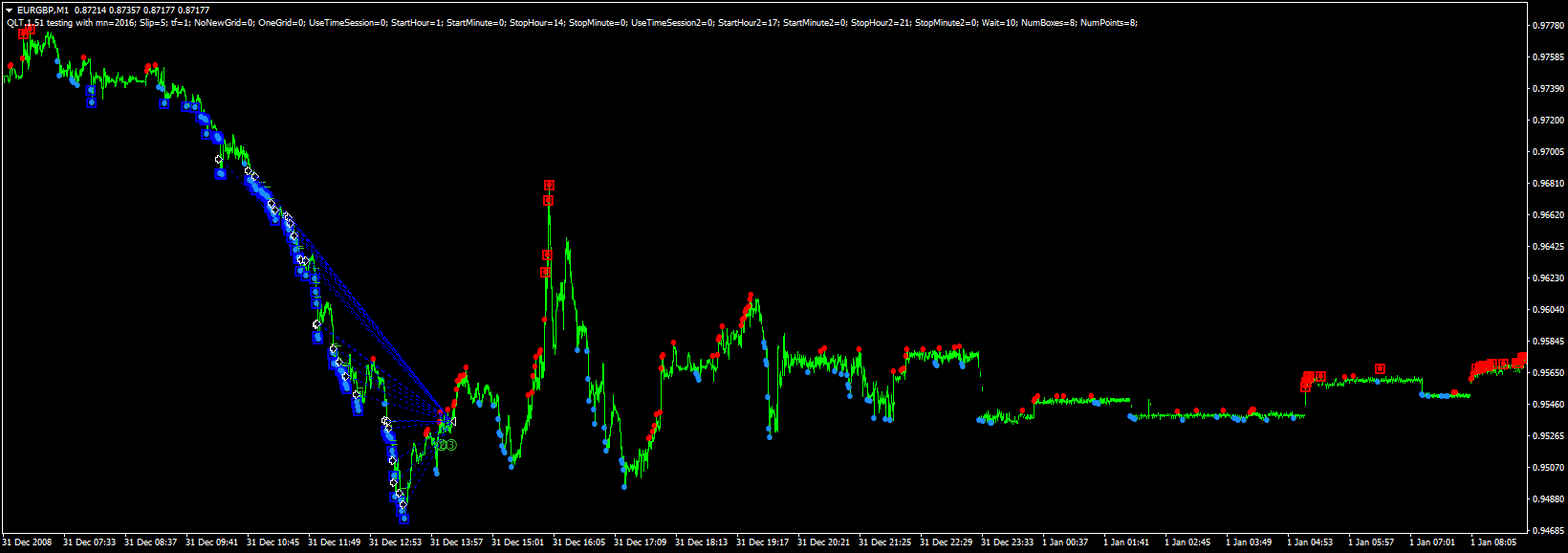Click the 1 Jan 08:05 time label
The width and height of the screenshot is (1568, 553).
(x=1493, y=542)
